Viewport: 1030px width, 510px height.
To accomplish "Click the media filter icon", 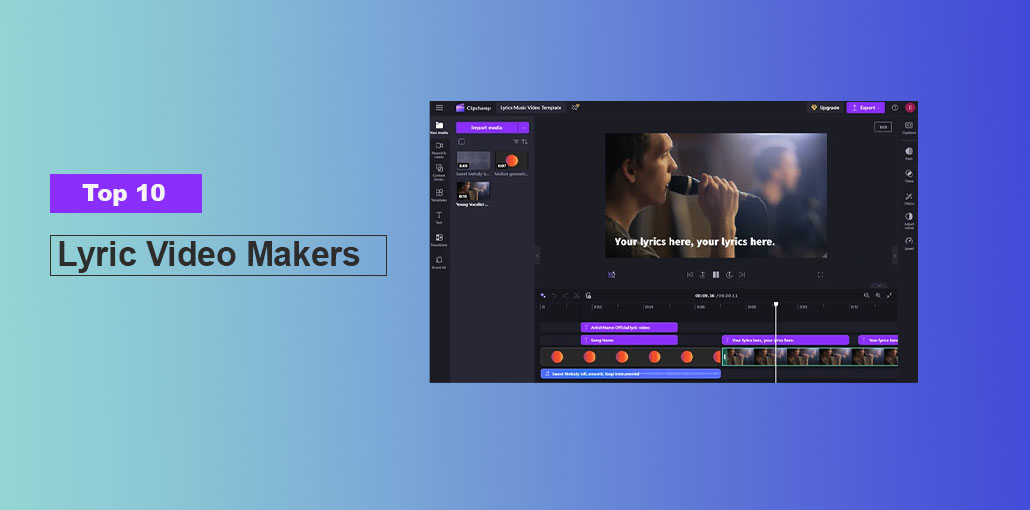I will pos(516,142).
